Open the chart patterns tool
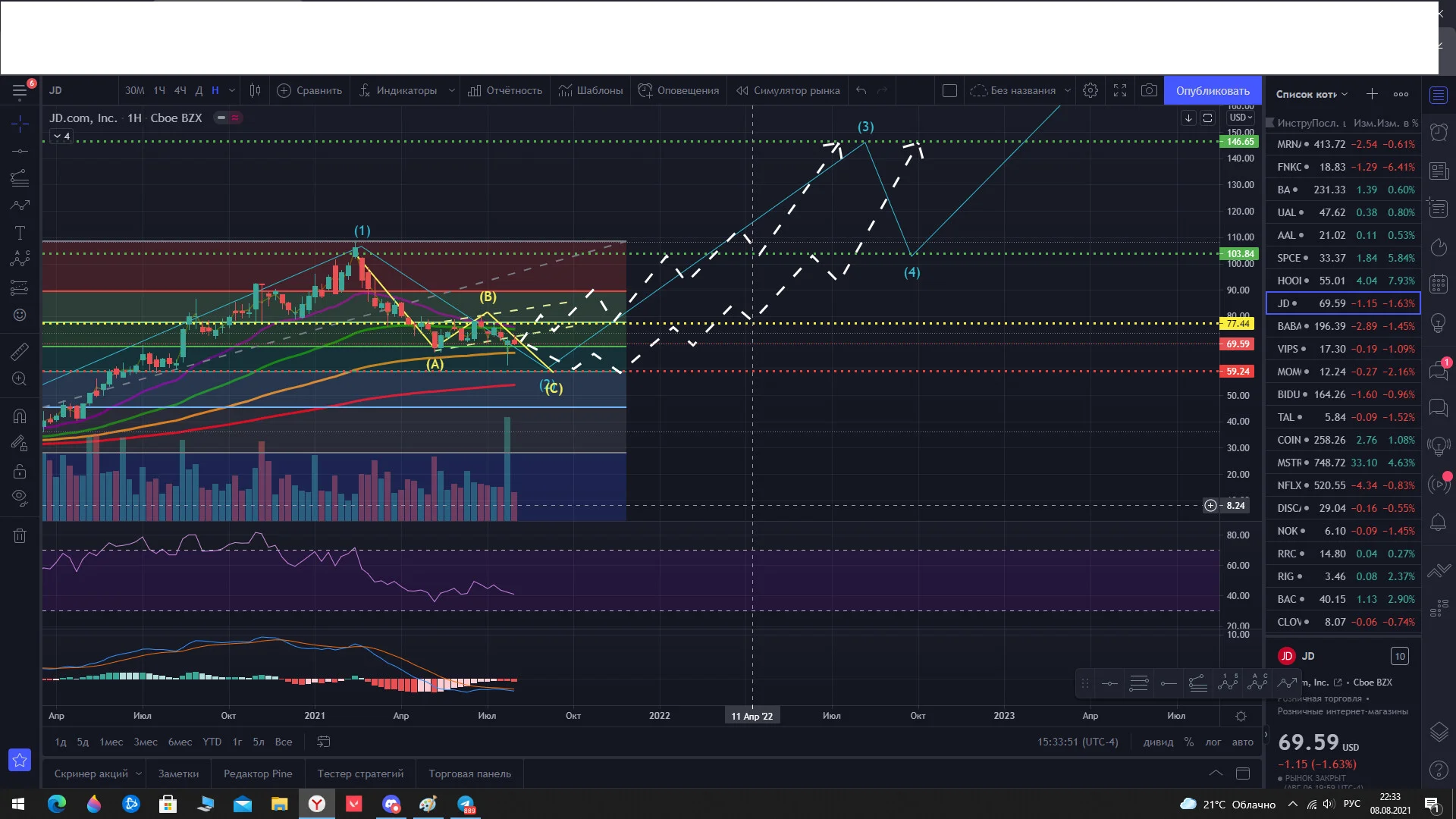This screenshot has width=1456, height=819. (20, 259)
